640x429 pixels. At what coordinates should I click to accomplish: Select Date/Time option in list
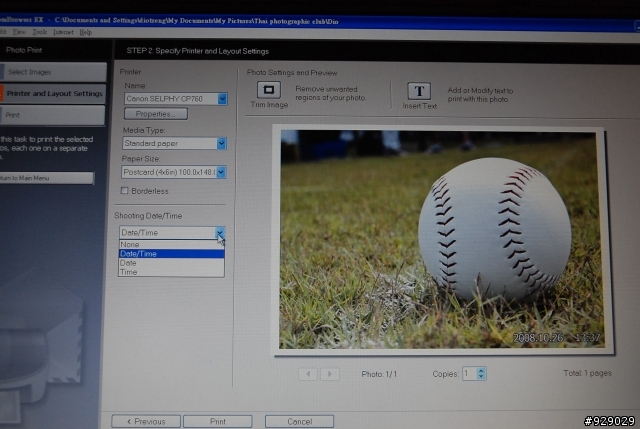pos(171,253)
